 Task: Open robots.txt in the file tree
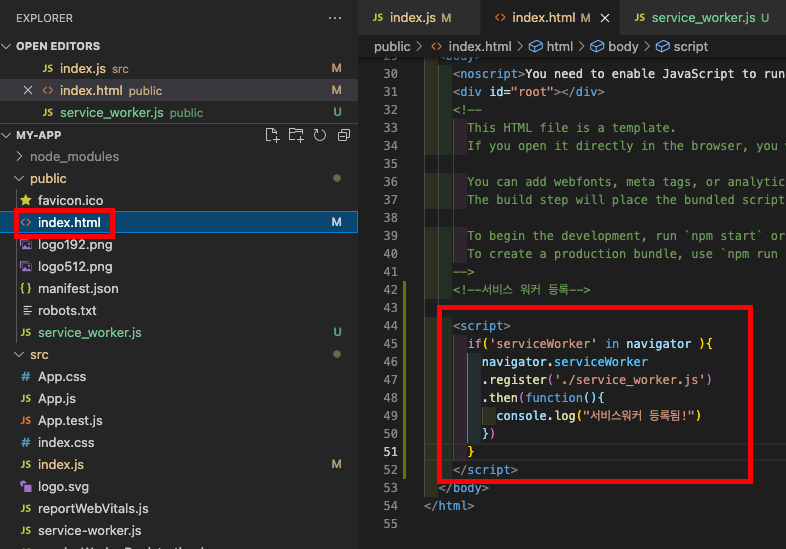click(x=179, y=311)
